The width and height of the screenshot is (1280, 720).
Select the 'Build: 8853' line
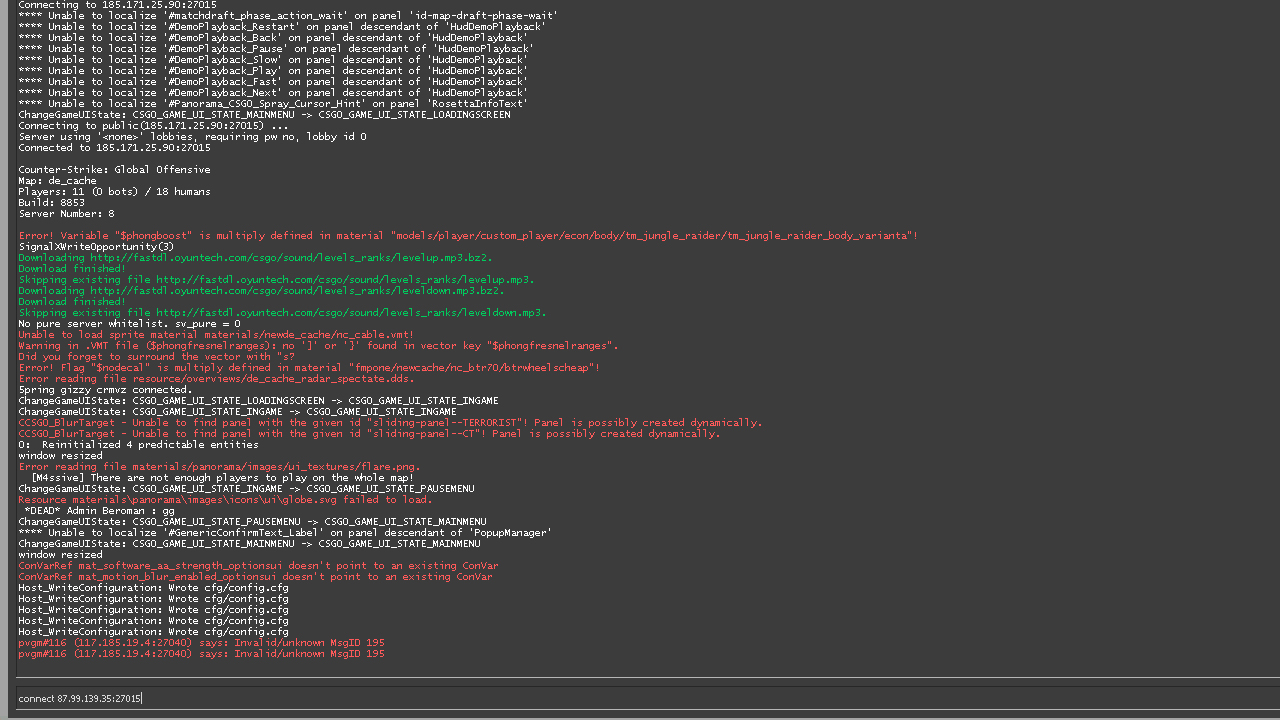52,203
